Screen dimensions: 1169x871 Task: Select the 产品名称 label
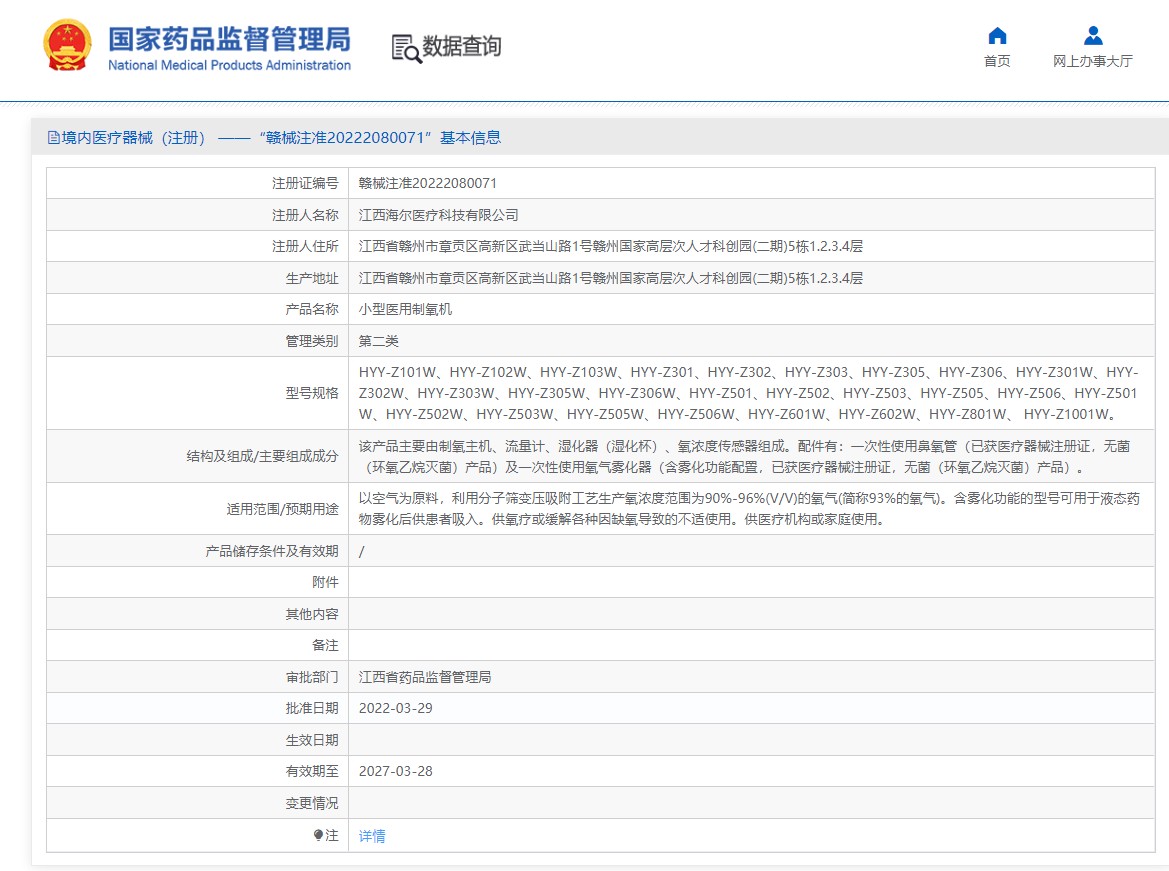click(312, 309)
